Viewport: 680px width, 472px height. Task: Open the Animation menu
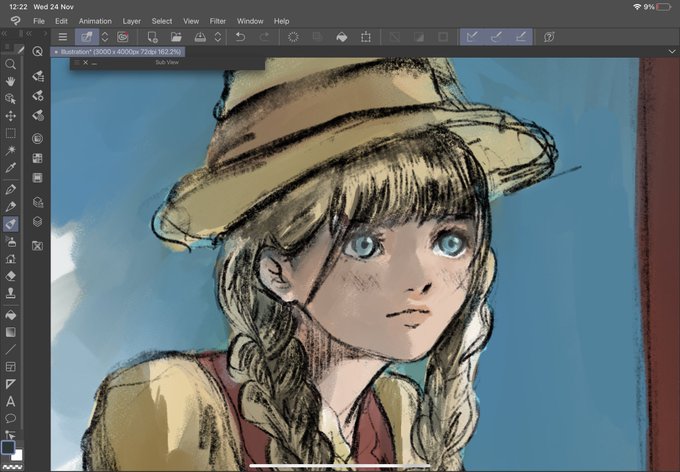[95, 21]
